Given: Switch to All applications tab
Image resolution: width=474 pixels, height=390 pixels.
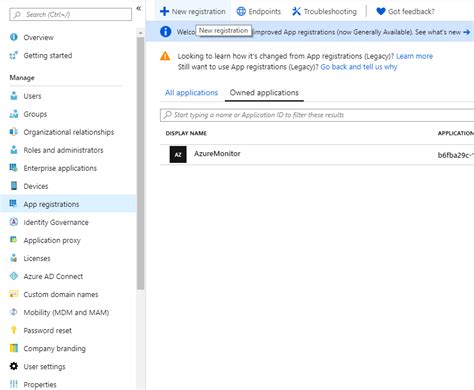Looking at the screenshot, I should pos(191,93).
